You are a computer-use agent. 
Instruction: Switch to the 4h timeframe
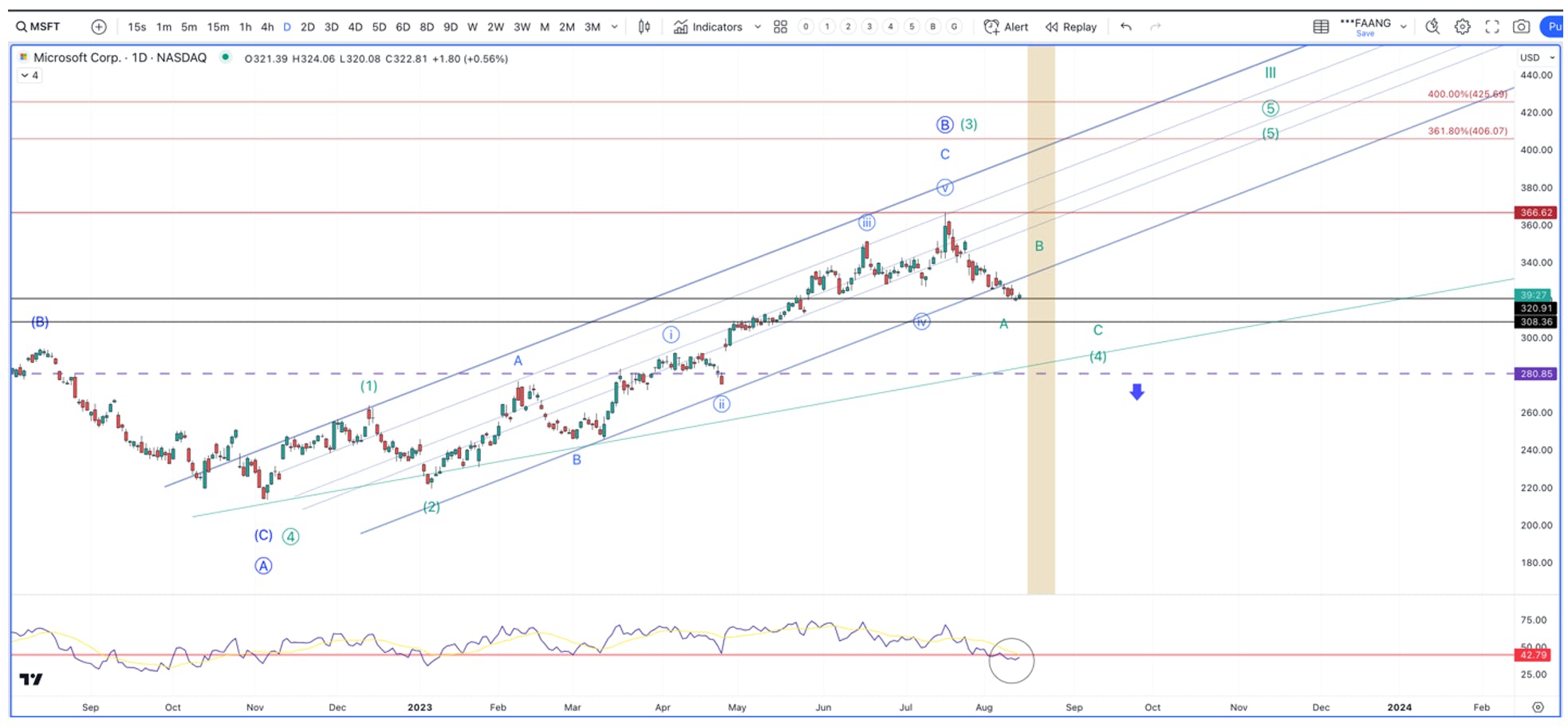click(267, 26)
